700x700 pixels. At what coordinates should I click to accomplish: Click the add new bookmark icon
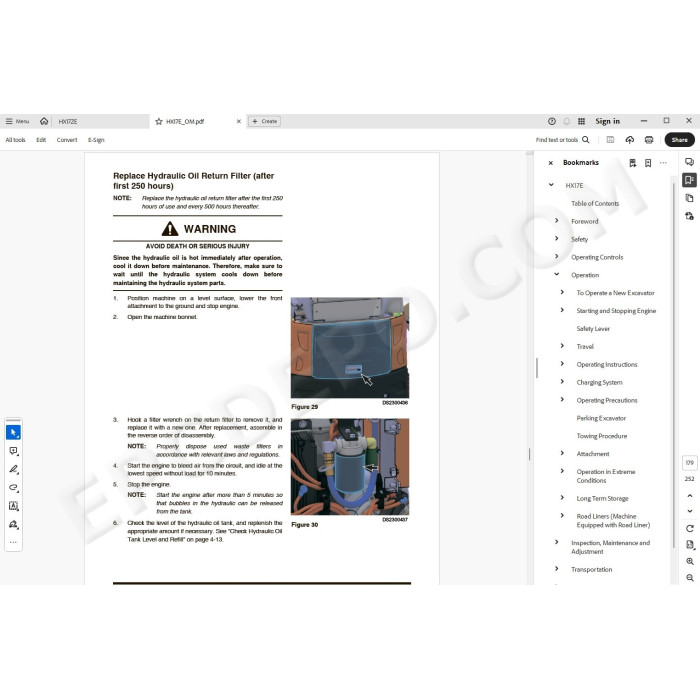pos(648,163)
